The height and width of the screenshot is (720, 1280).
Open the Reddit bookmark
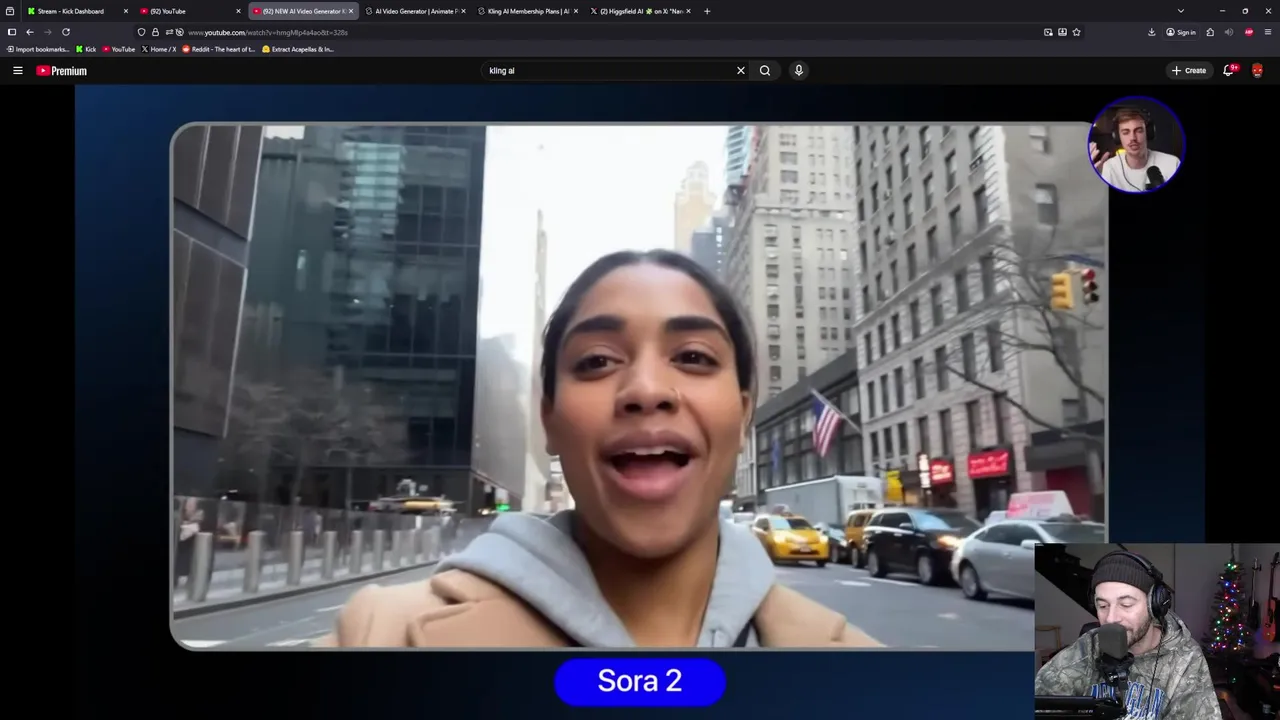click(x=218, y=49)
